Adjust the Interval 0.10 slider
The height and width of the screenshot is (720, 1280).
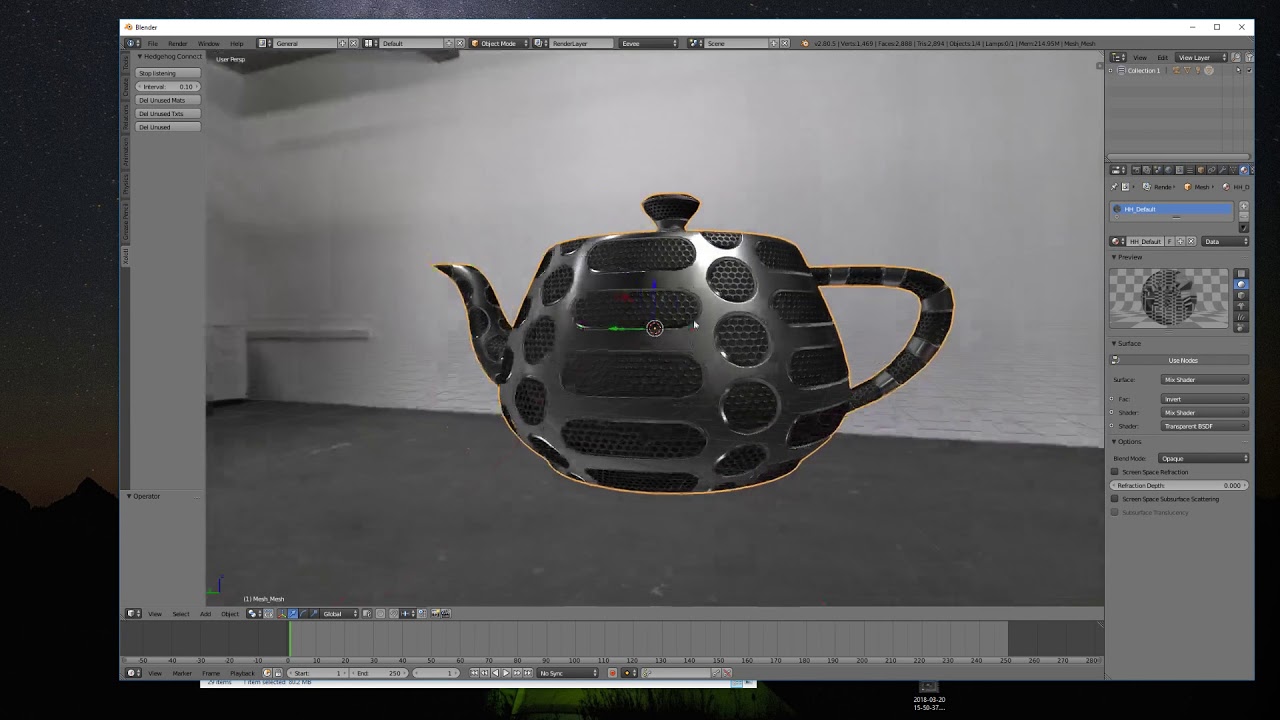click(x=168, y=86)
